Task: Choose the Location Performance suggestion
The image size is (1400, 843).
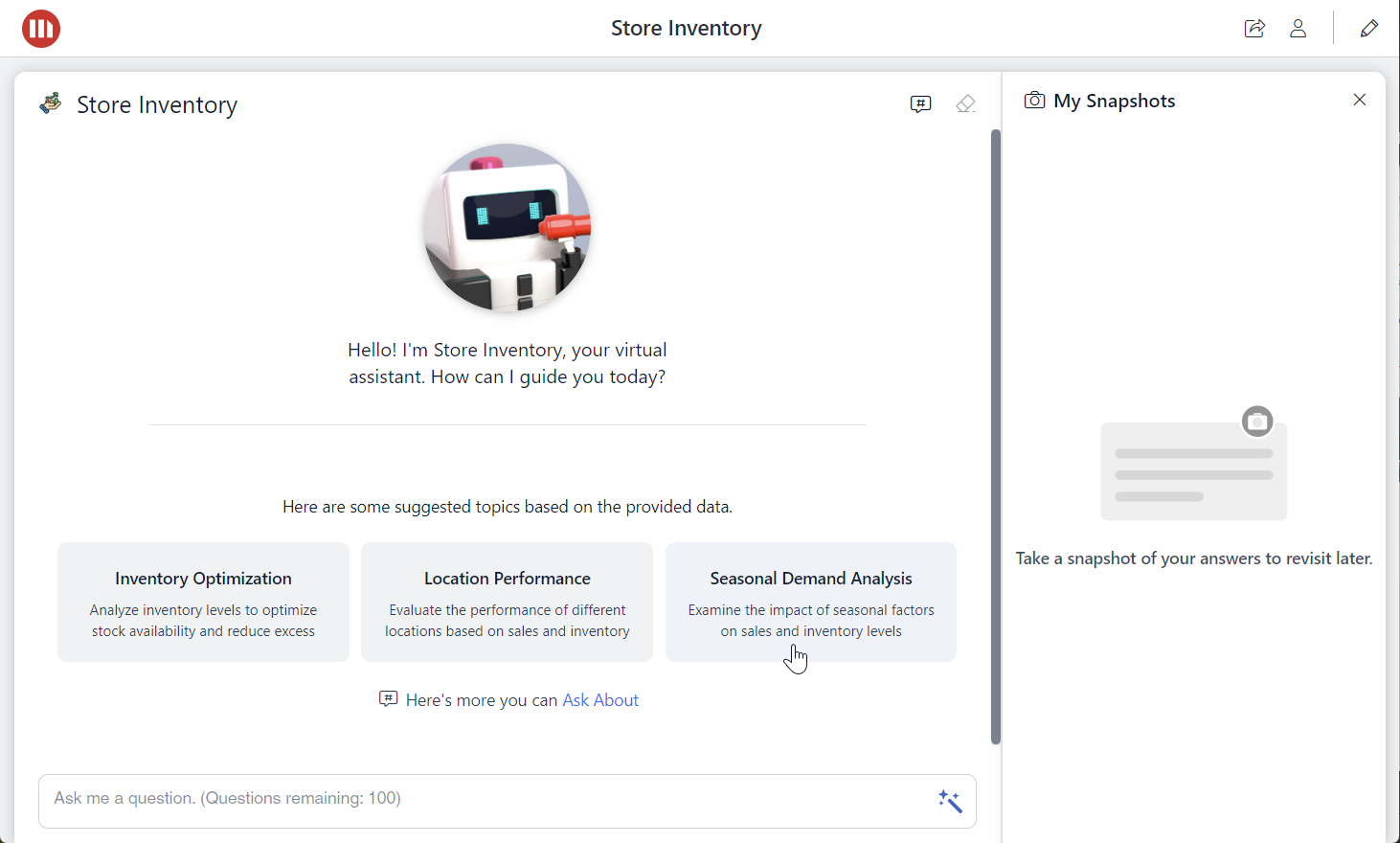Action: (x=507, y=602)
